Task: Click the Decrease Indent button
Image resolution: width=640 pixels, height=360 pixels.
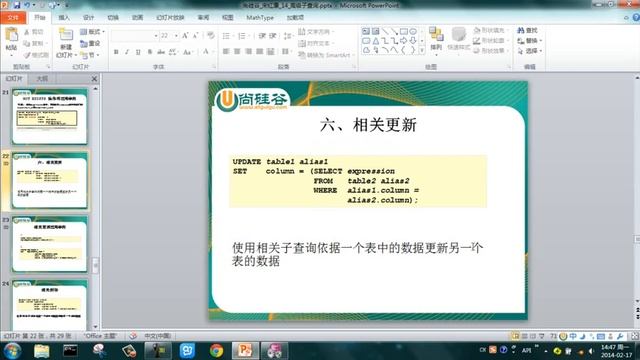Action: [262, 36]
